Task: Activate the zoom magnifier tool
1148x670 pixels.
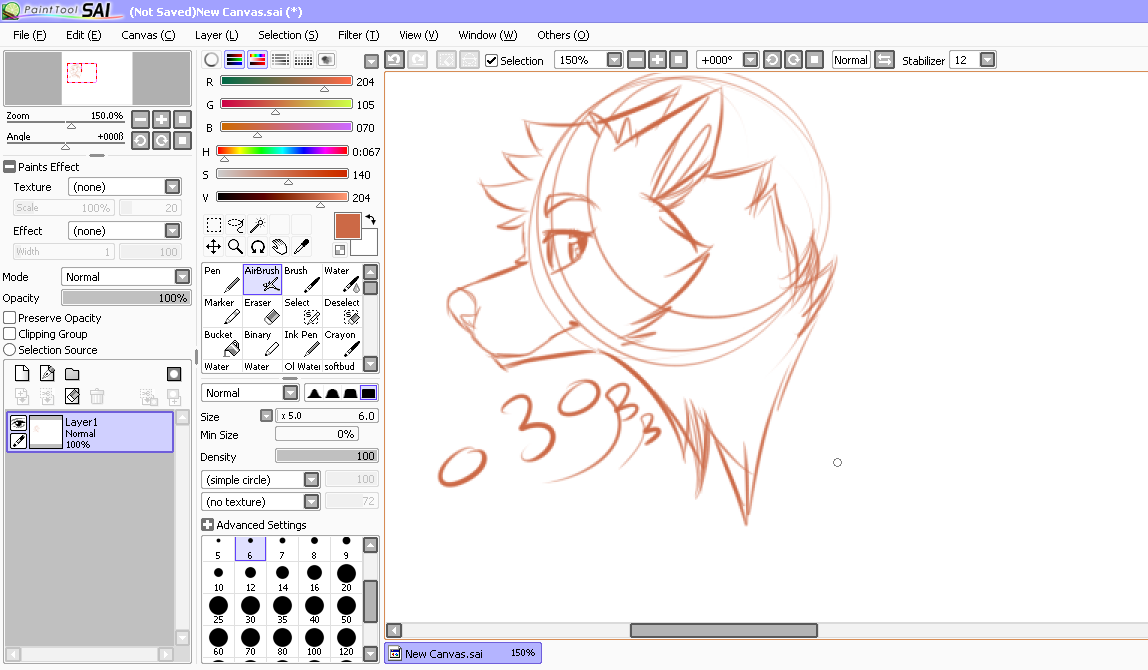Action: click(x=236, y=247)
